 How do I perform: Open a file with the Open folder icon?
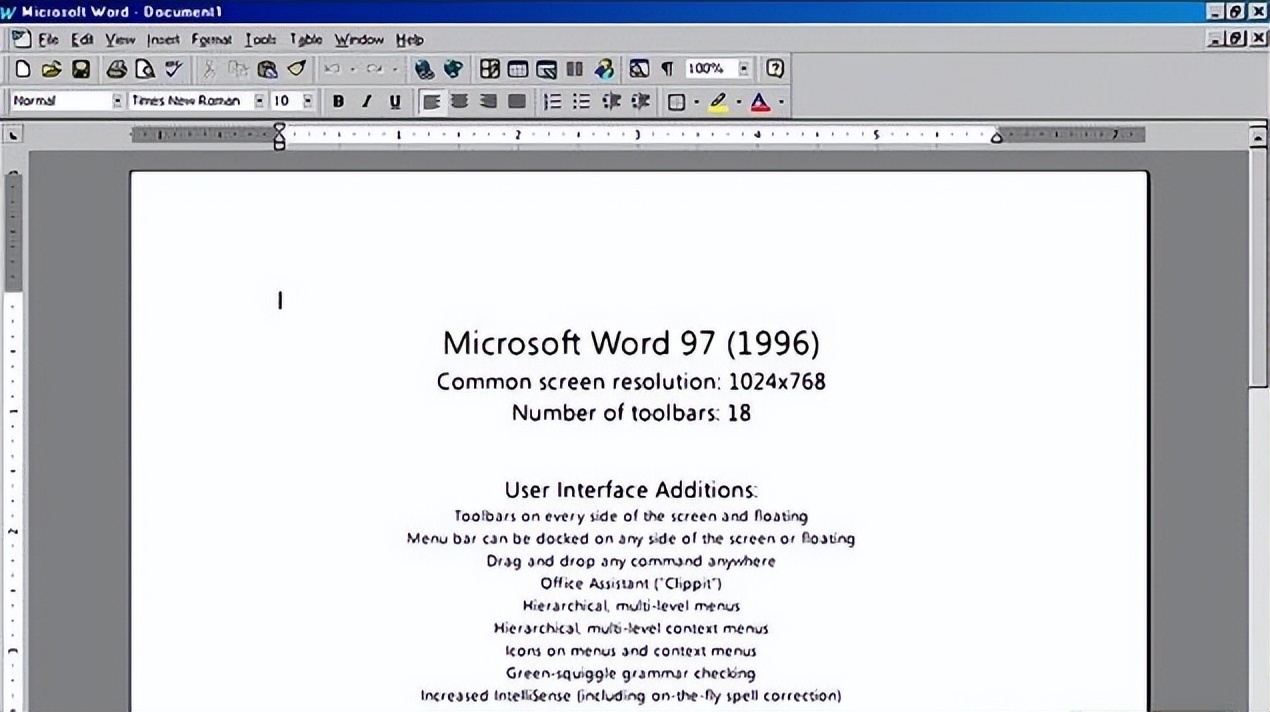pyautogui.click(x=51, y=70)
